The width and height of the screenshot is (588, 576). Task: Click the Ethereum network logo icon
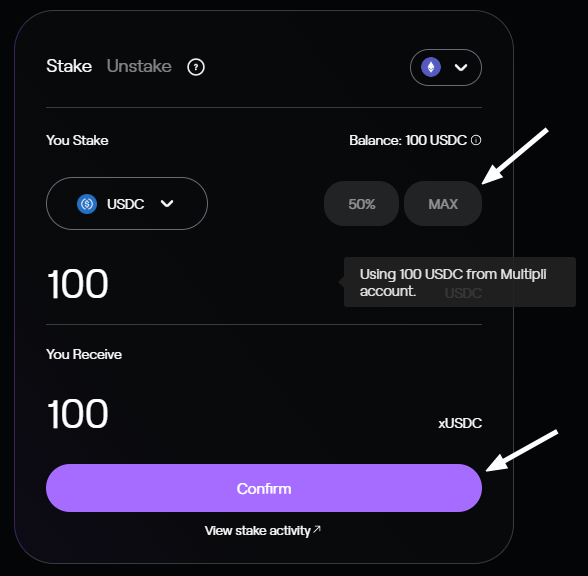click(431, 67)
